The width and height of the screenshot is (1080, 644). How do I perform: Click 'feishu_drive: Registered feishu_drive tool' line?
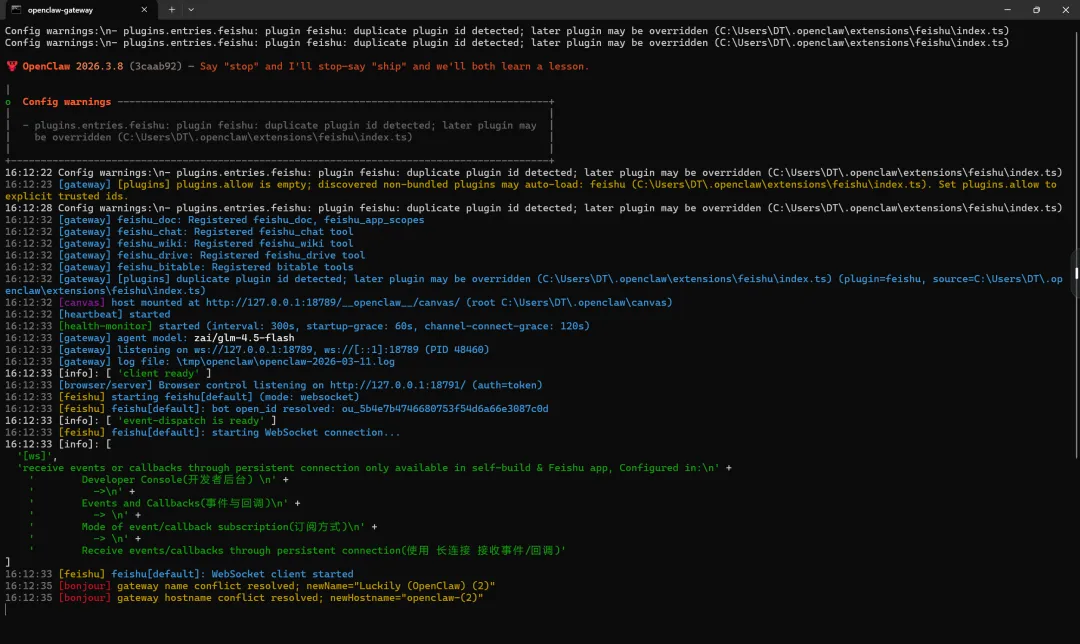[x=185, y=255]
